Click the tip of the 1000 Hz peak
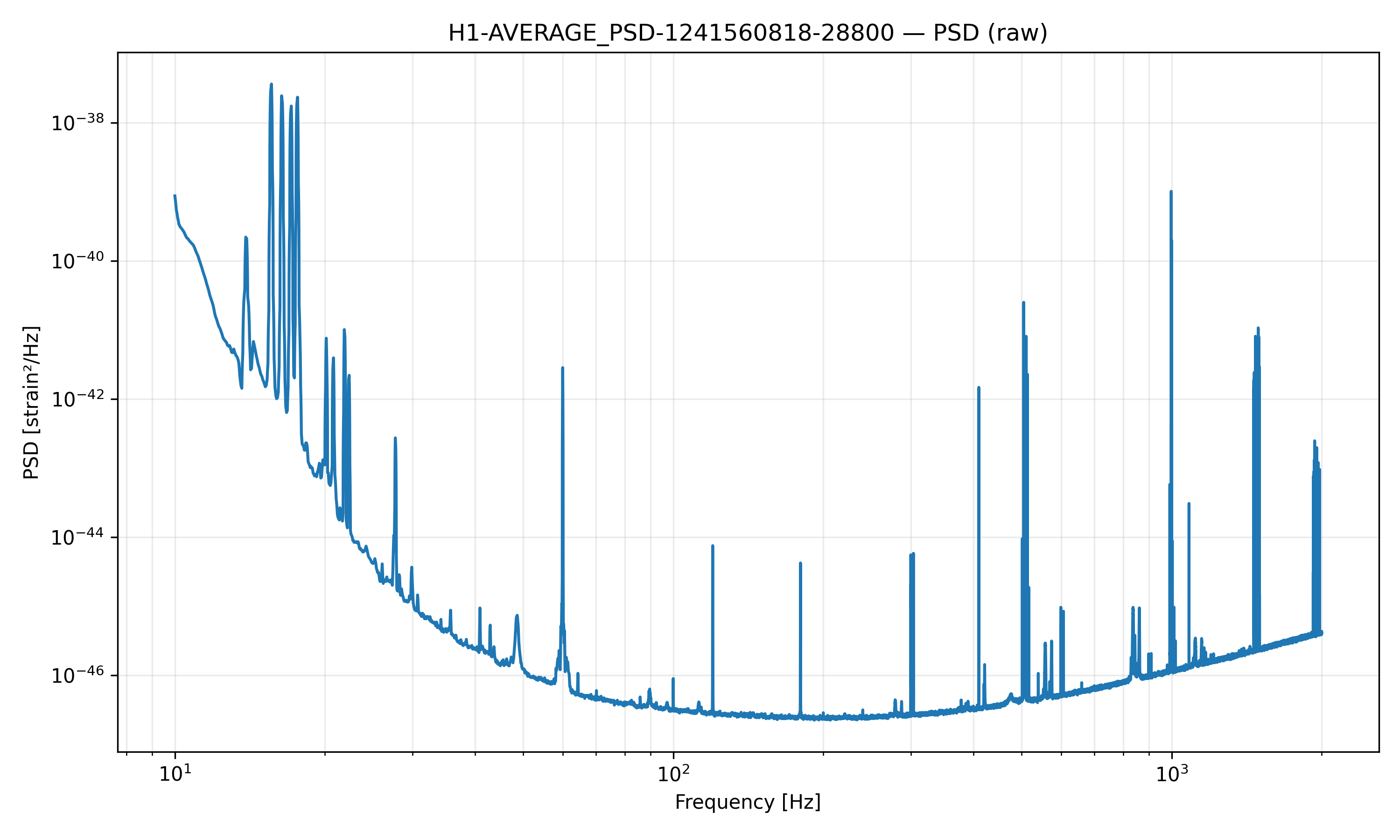The height and width of the screenshot is (840, 1400). (1171, 191)
